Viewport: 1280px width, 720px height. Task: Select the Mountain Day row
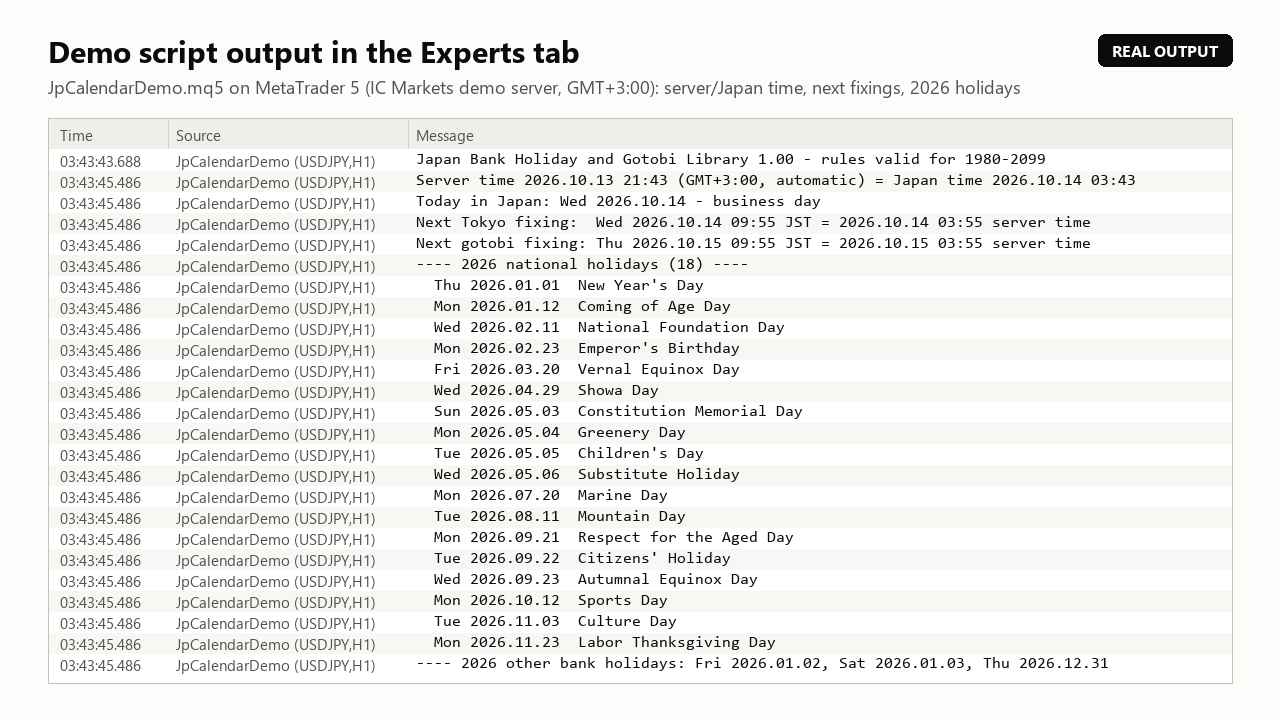click(x=640, y=517)
